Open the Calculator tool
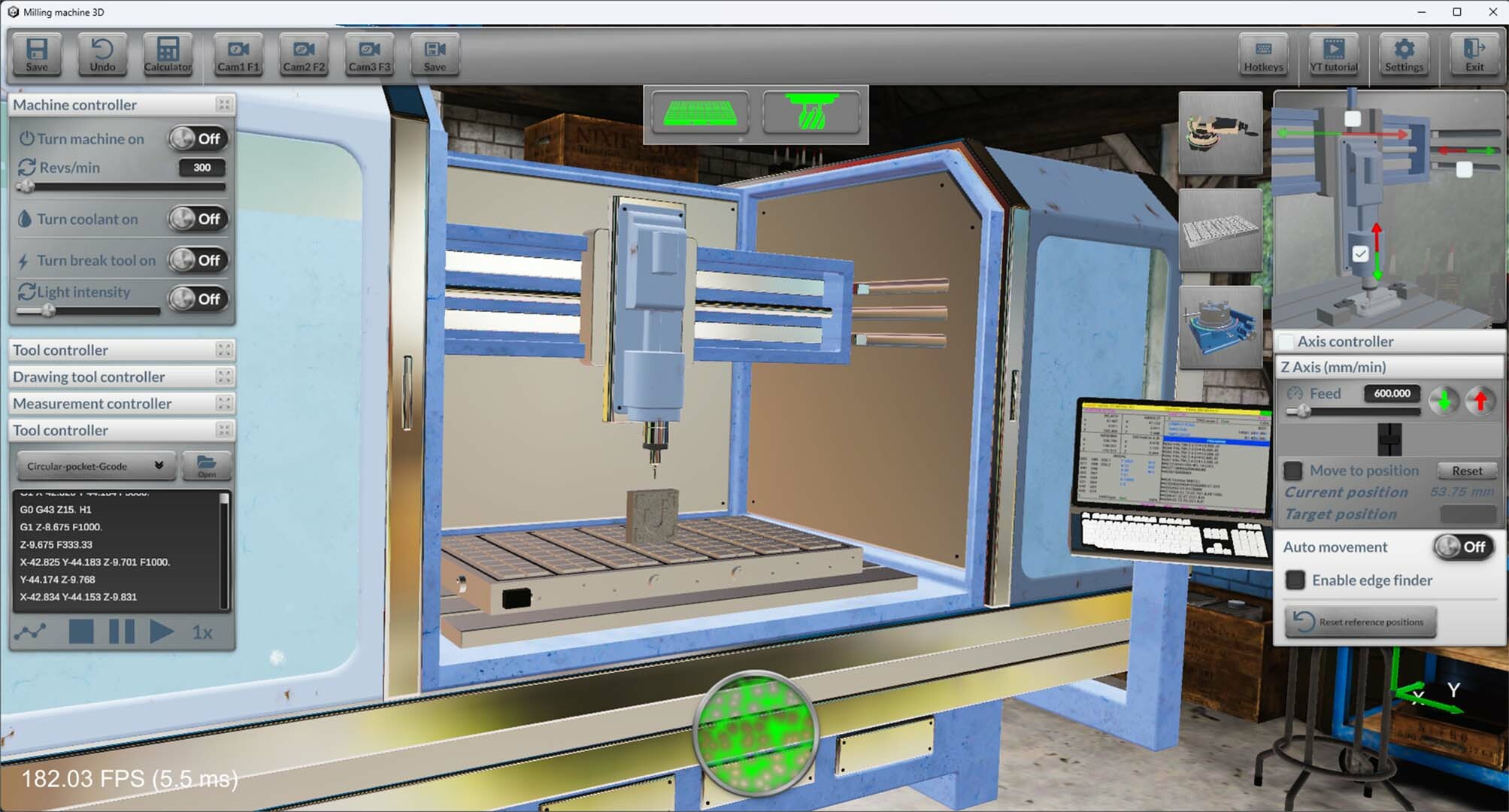This screenshot has height=812, width=1509. pyautogui.click(x=167, y=54)
